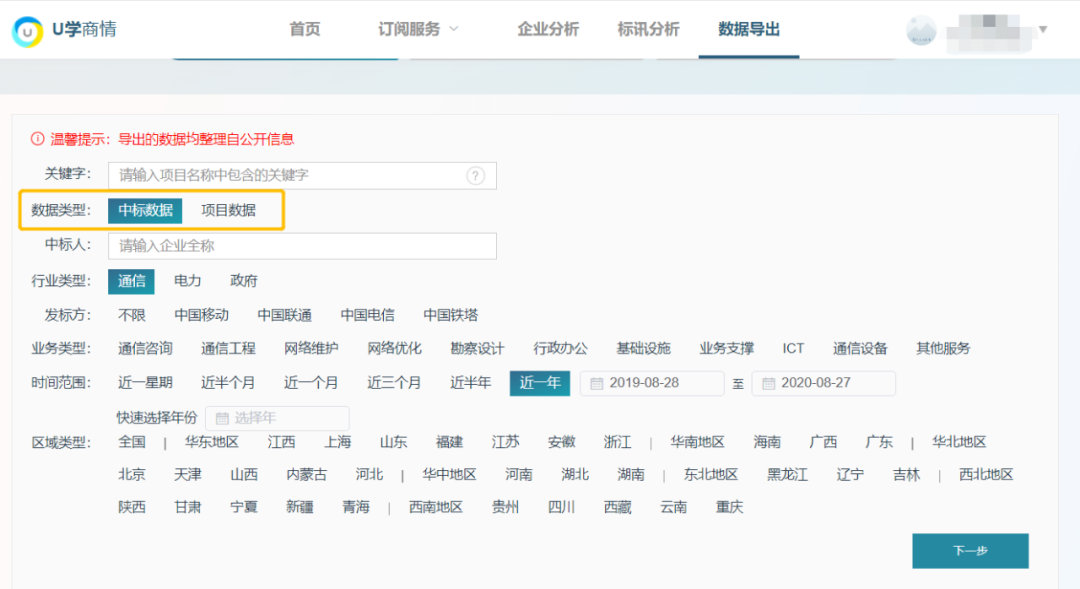Screen dimensions: 1080x589
Task: Select the 近一年 time range
Action: (x=540, y=383)
